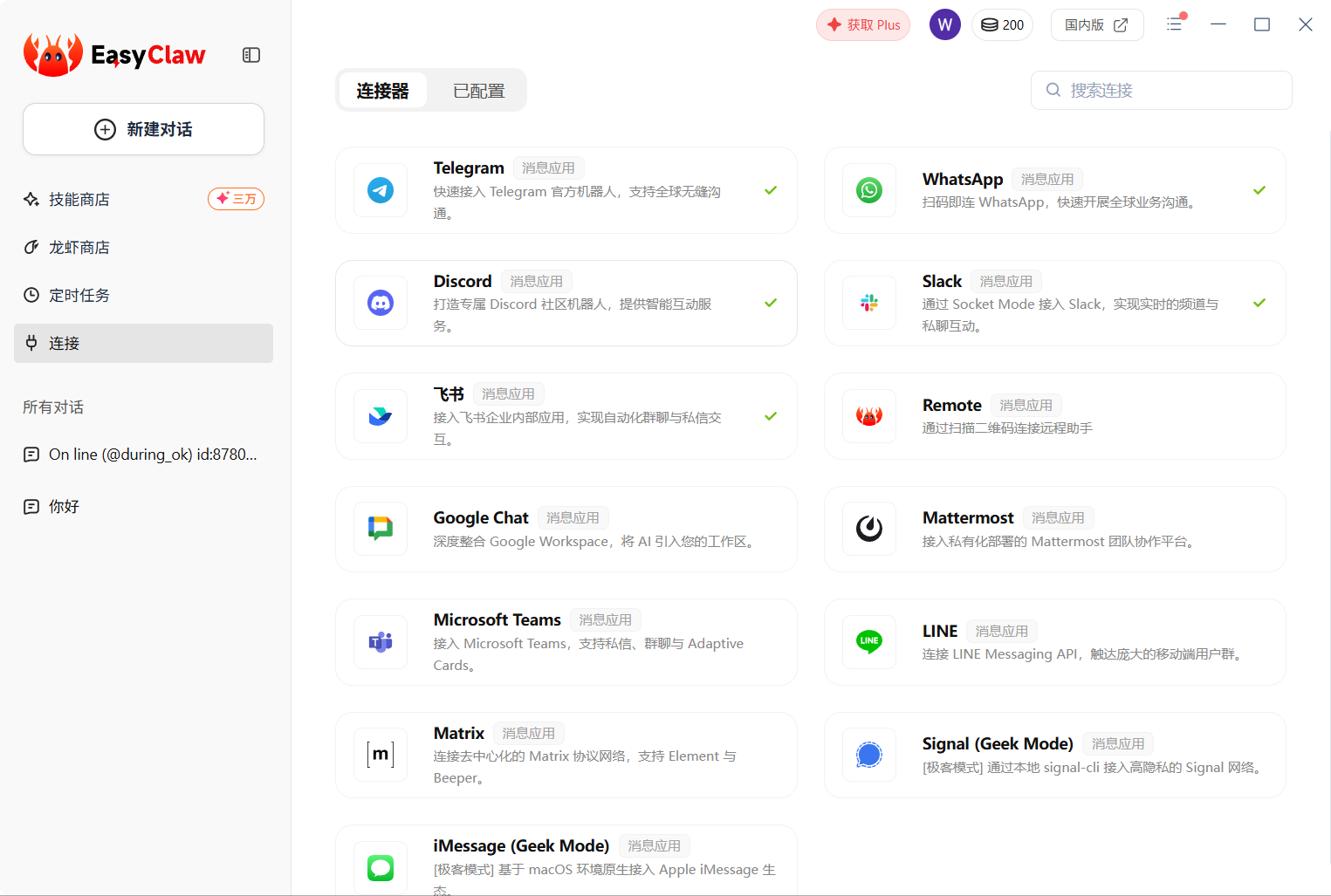Open 定时任务 from the sidebar
Viewport: 1331px width, 896px height.
pyautogui.click(x=79, y=295)
